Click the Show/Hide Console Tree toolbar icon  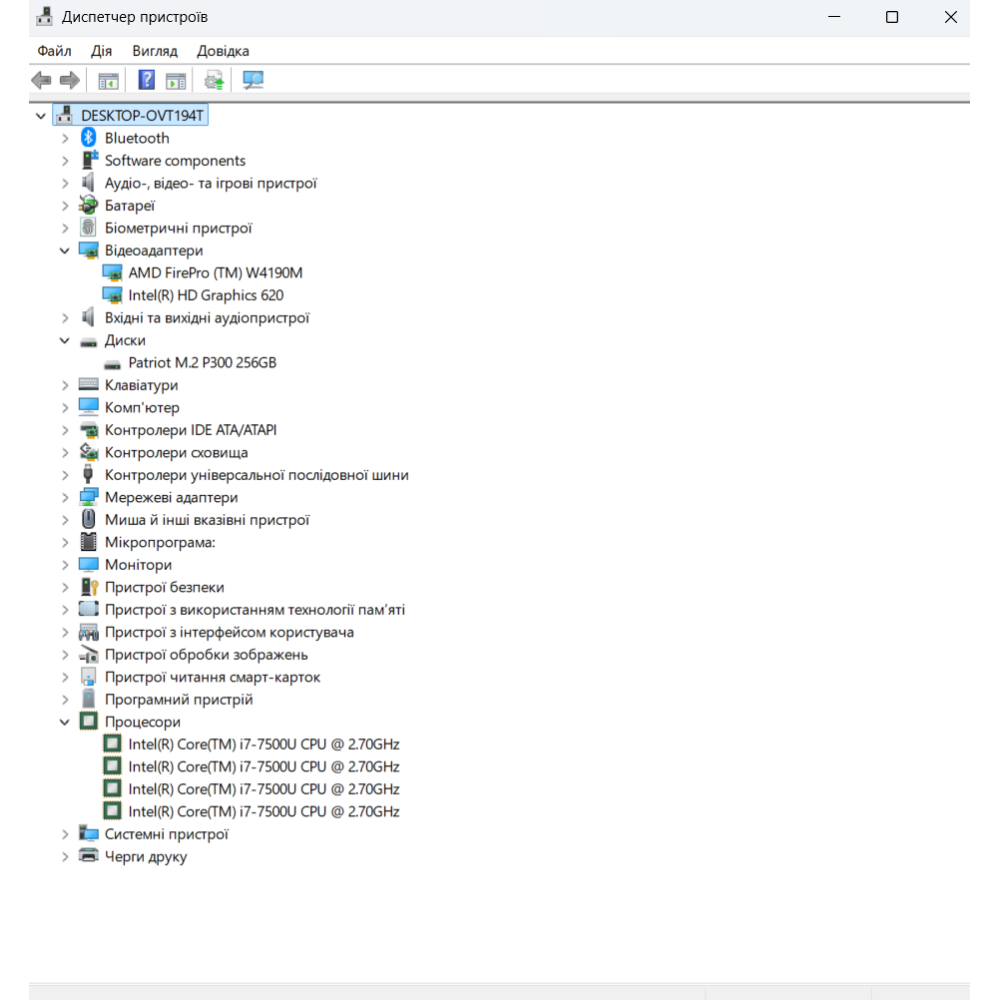coord(108,80)
